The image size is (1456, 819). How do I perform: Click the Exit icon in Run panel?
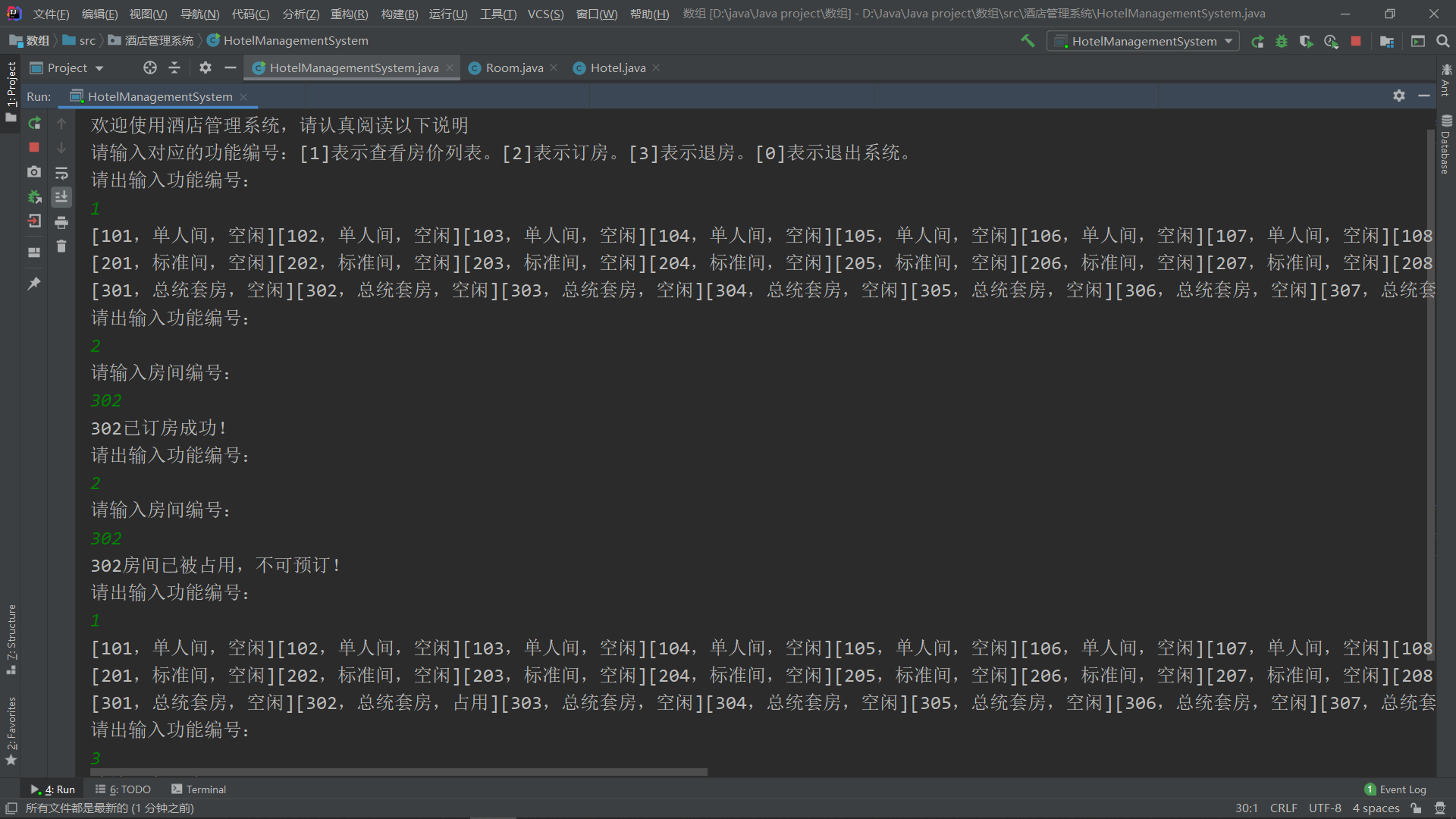[x=34, y=221]
